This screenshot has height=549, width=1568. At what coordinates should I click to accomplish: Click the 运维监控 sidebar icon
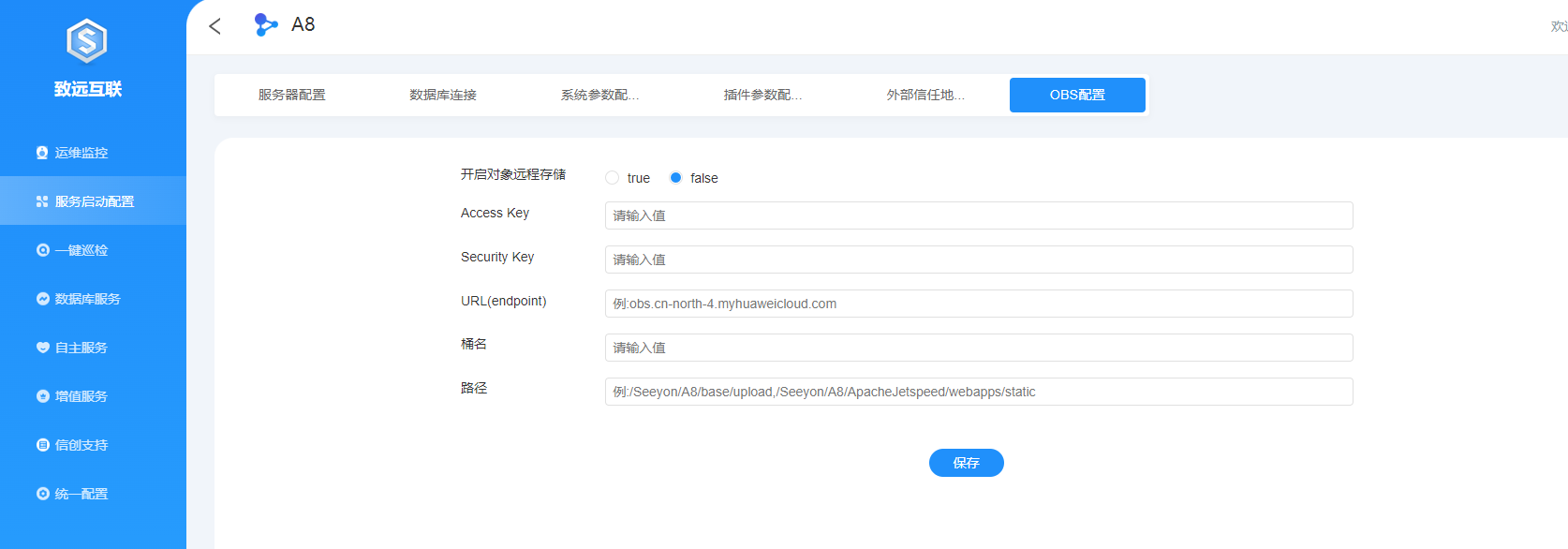(x=42, y=153)
